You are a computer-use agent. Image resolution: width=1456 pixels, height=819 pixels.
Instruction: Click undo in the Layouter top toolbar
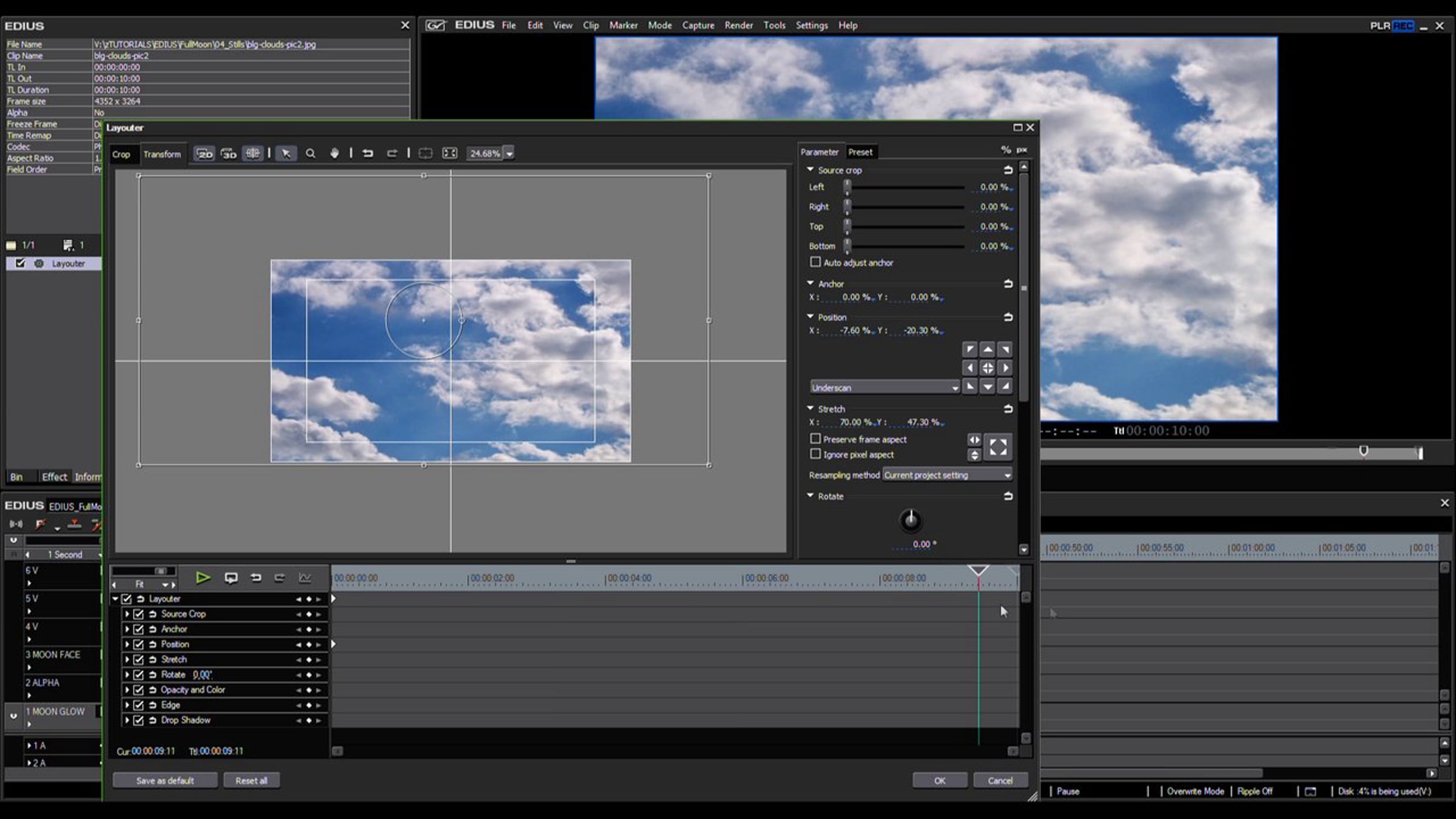point(368,153)
